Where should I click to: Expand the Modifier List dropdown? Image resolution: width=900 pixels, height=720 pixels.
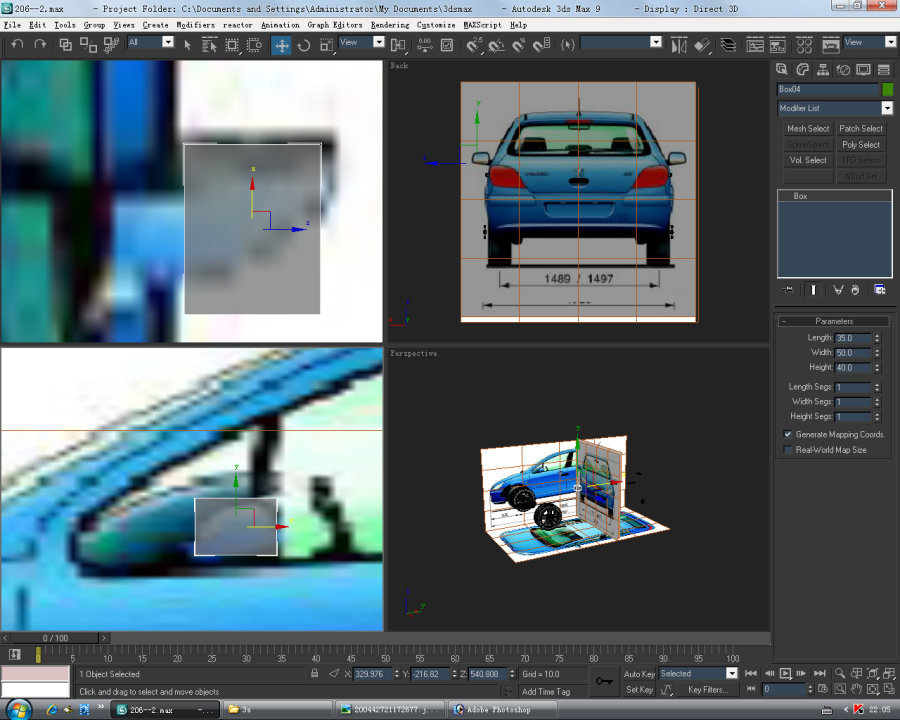[835, 108]
